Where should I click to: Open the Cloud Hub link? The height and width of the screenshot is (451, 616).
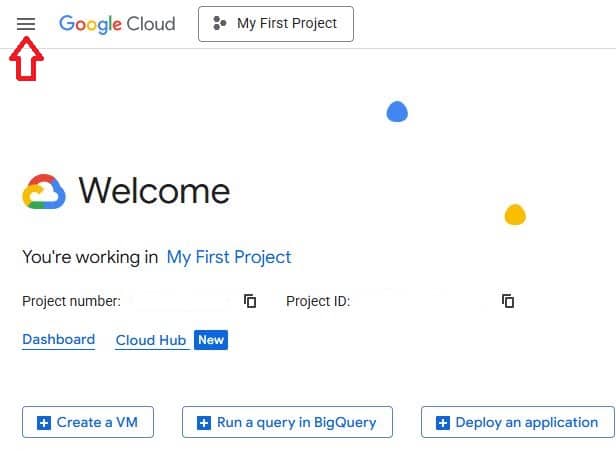coord(151,340)
